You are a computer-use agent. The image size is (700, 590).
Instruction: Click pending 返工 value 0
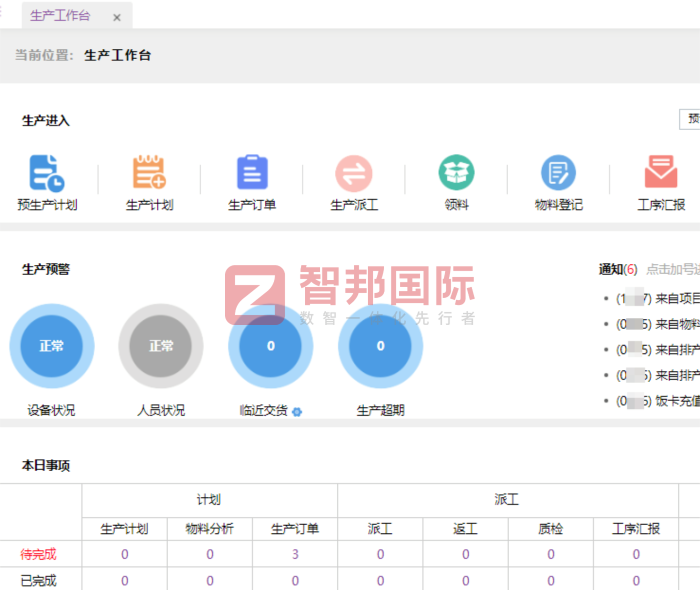(466, 554)
